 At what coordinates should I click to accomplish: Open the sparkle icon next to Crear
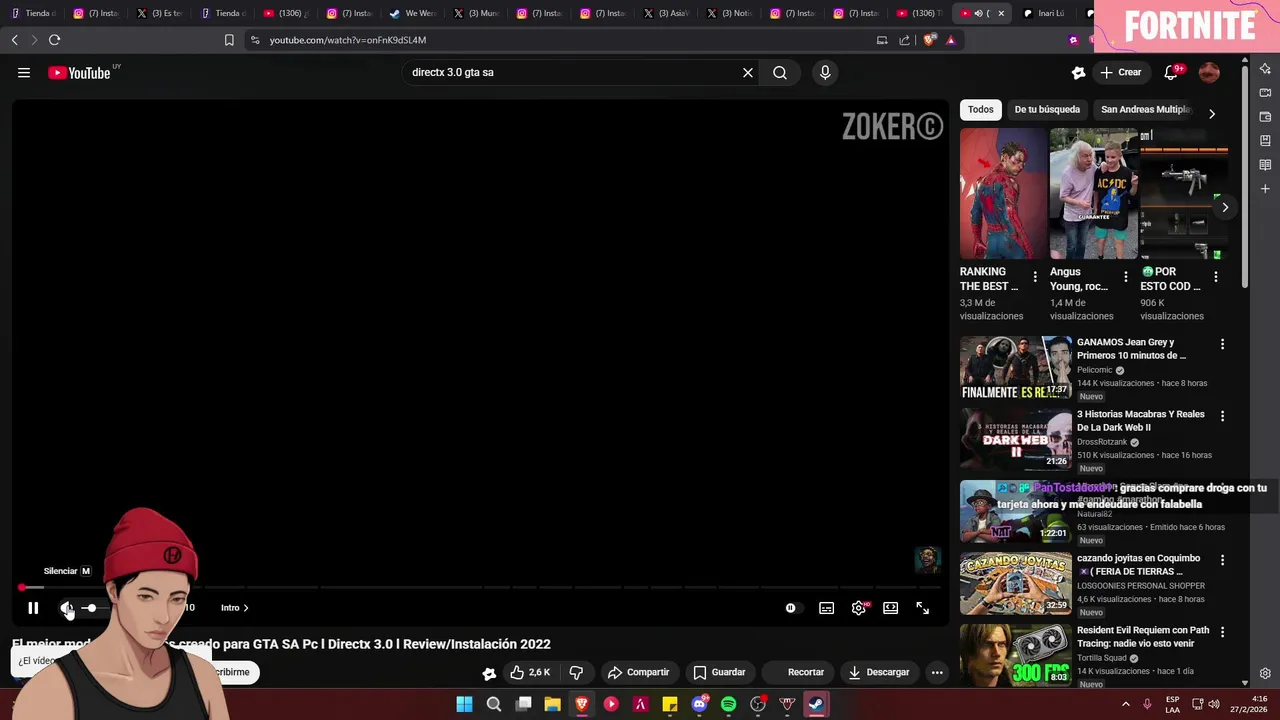(1078, 72)
